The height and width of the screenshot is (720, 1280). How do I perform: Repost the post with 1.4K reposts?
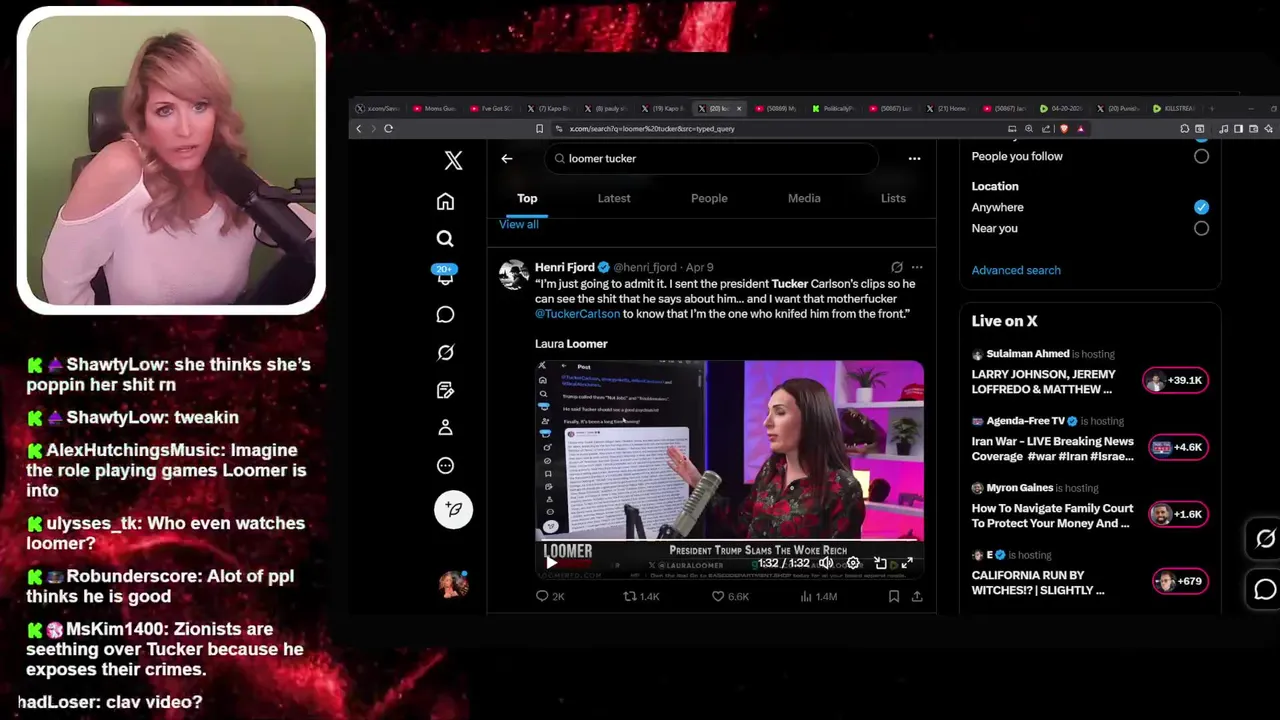[641, 596]
